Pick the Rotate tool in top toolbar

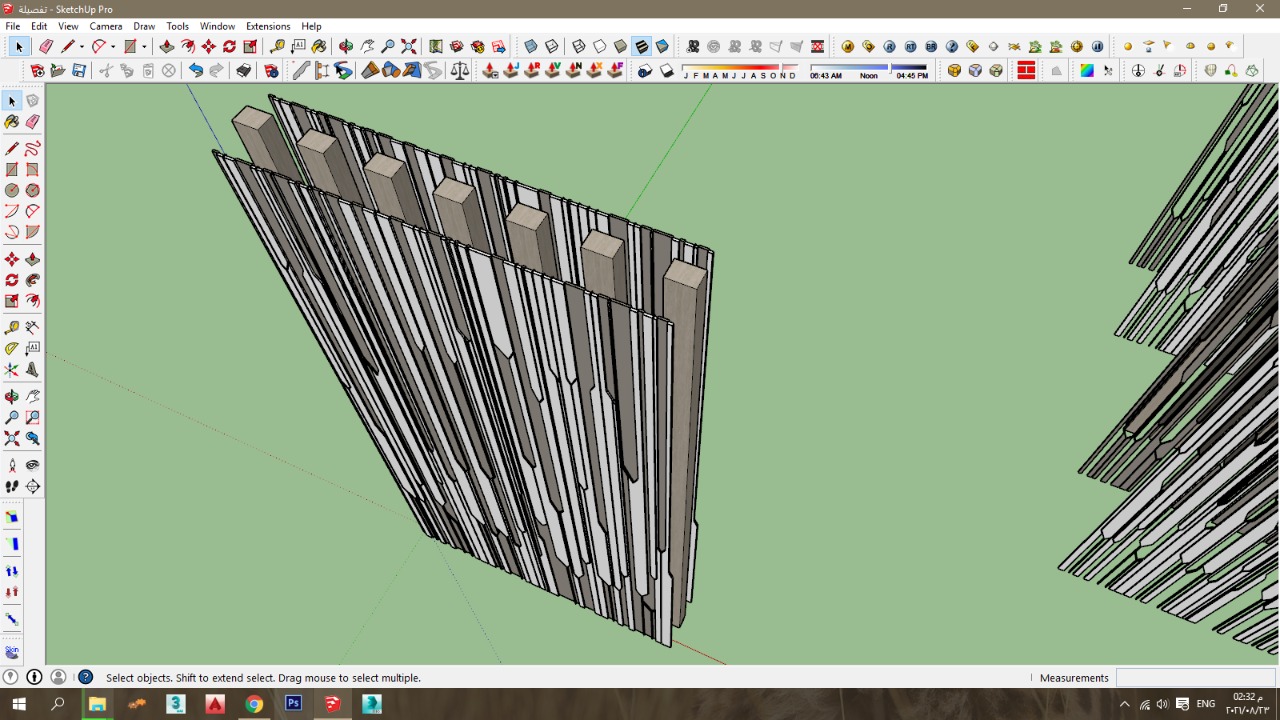coord(229,47)
